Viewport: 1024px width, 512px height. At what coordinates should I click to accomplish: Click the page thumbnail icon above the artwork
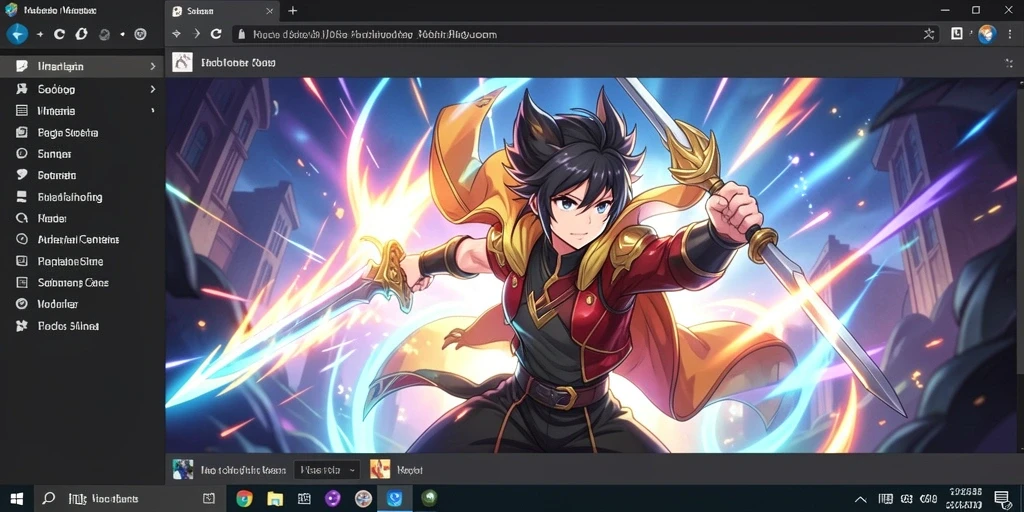pos(182,63)
